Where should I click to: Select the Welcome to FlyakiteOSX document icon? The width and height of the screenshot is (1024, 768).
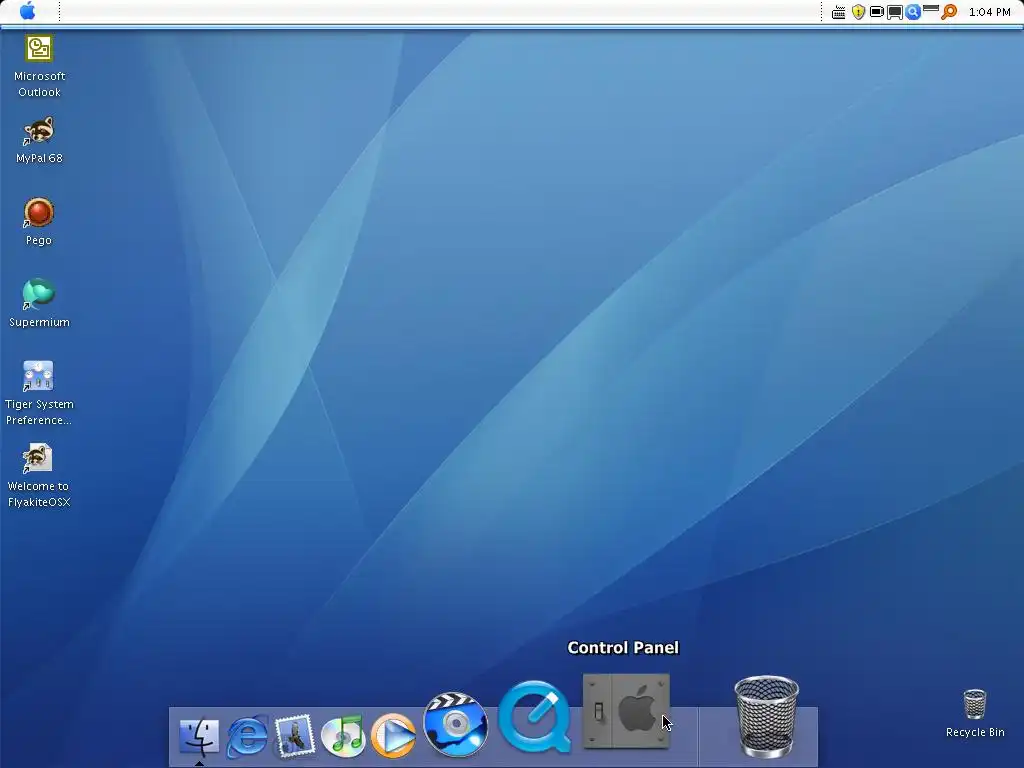[x=37, y=458]
